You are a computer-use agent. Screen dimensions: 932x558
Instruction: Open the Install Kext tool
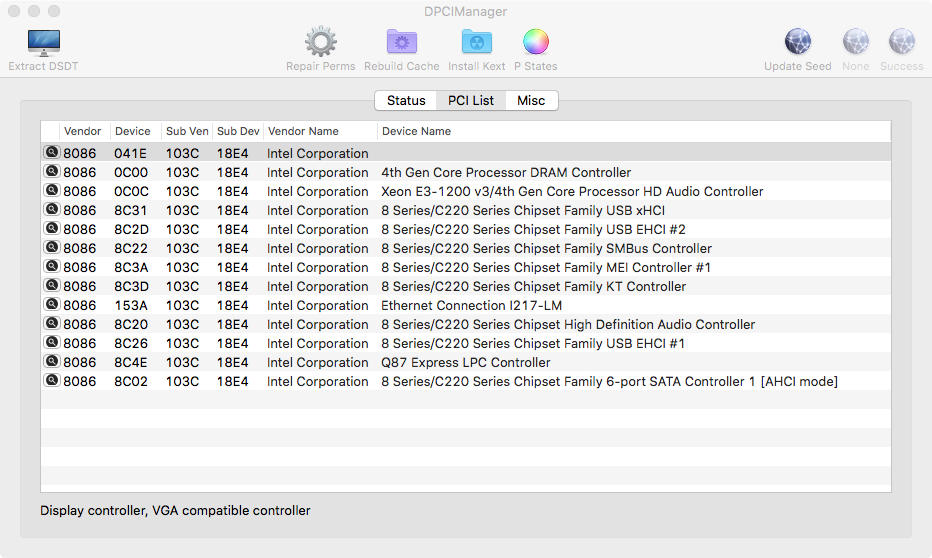476,43
